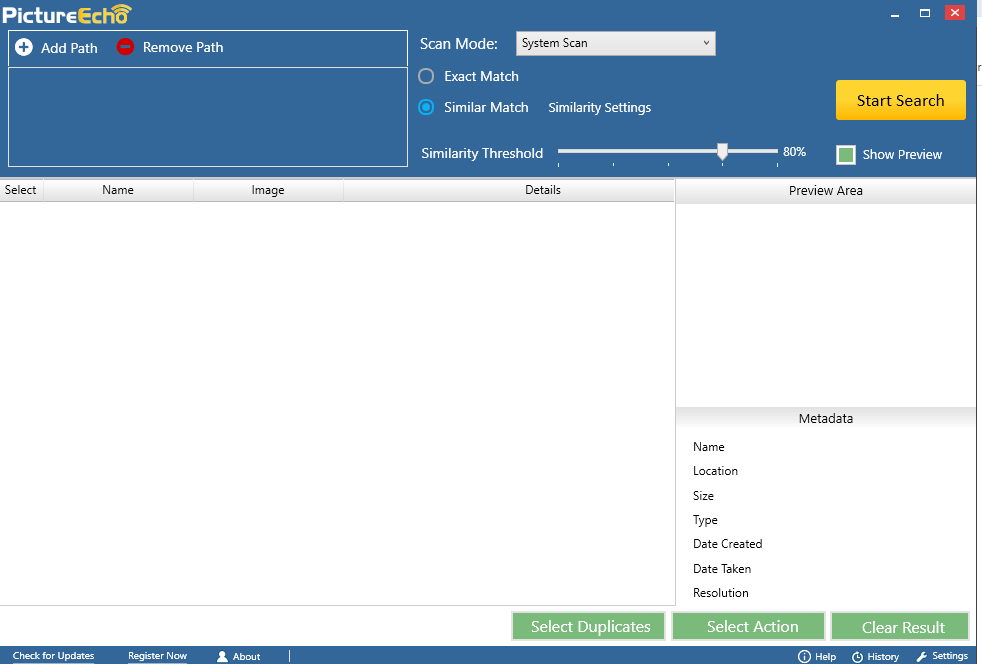The width and height of the screenshot is (982, 664).
Task: Toggle the Show Preview checkbox
Action: (846, 155)
